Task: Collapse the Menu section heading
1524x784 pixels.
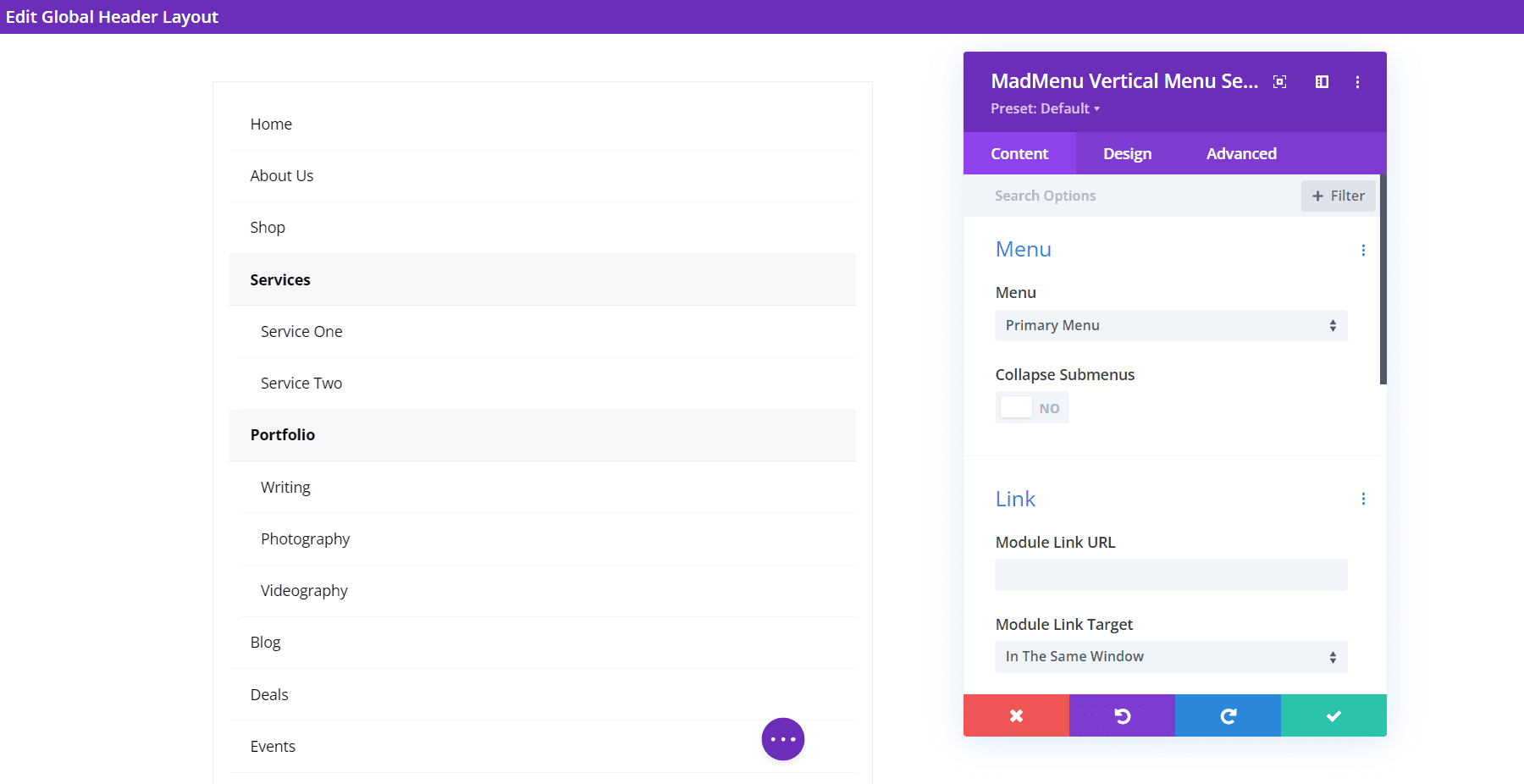Action: (1024, 249)
